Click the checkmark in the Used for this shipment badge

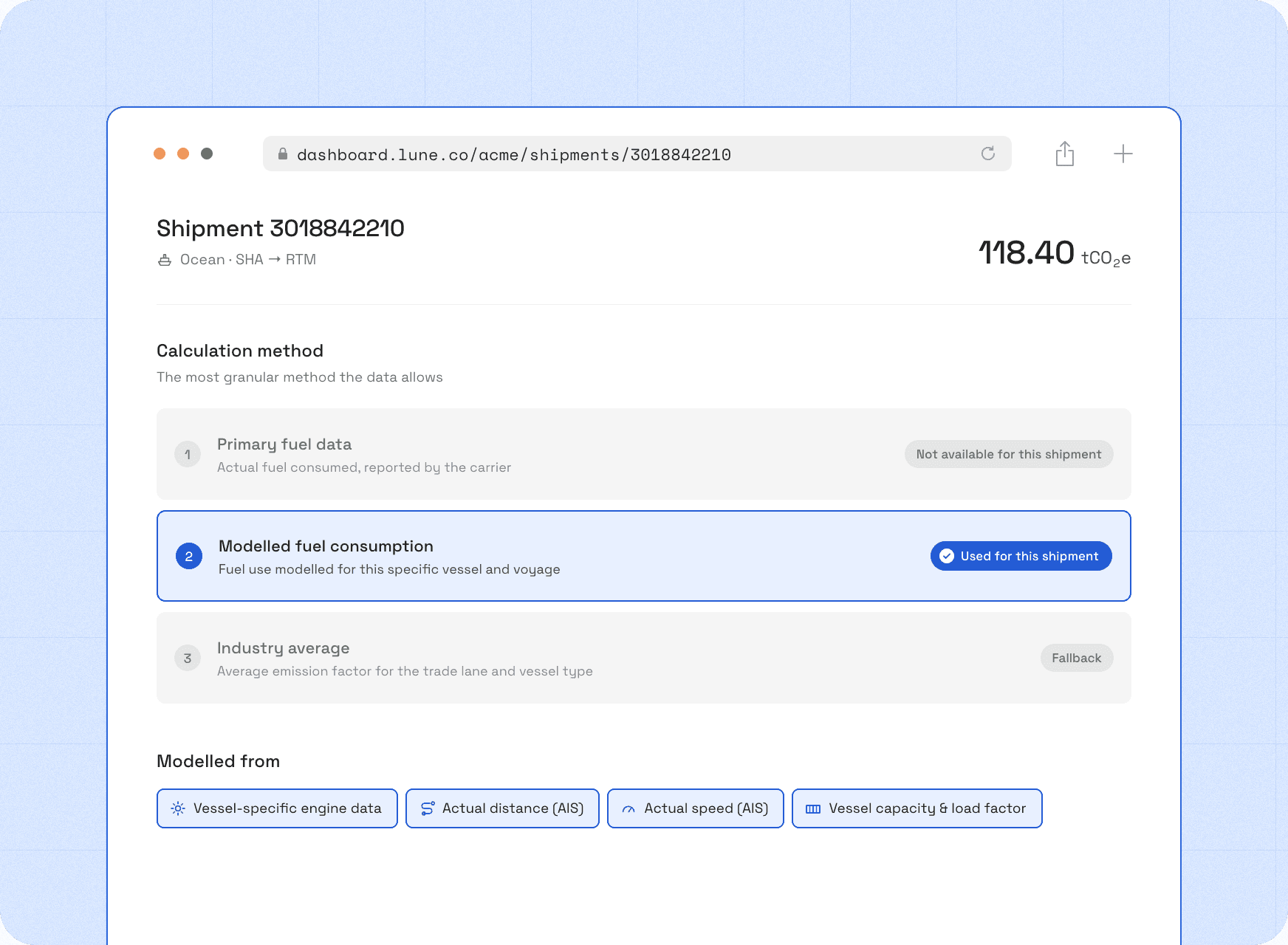click(947, 556)
